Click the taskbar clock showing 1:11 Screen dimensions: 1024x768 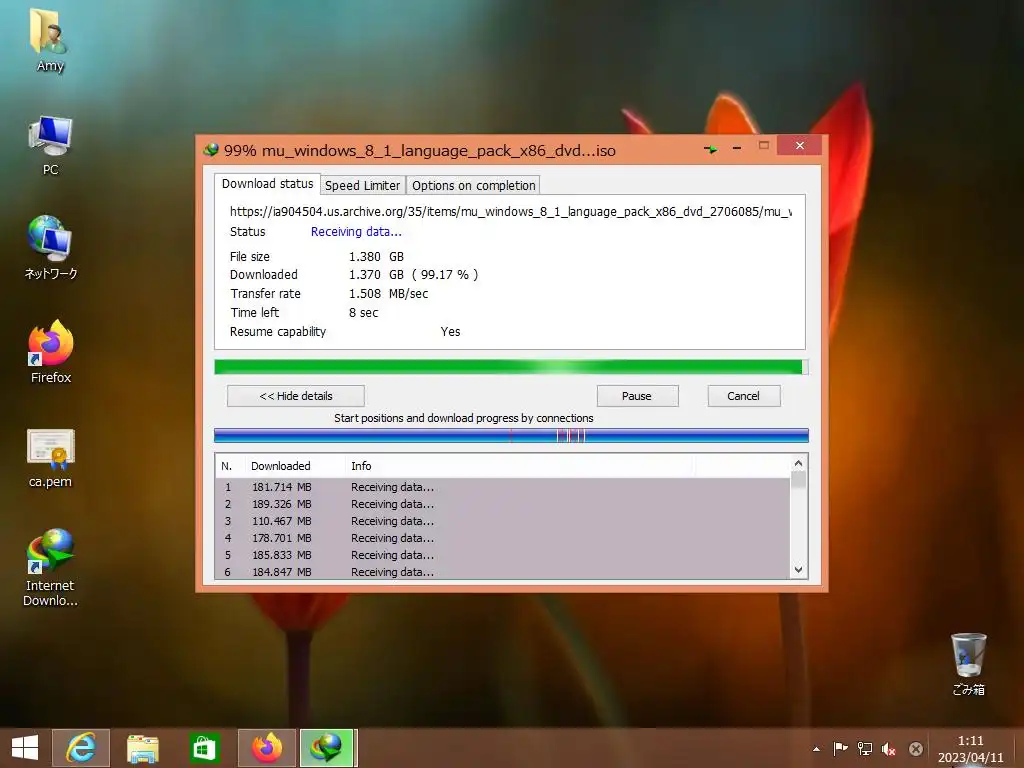pos(970,748)
